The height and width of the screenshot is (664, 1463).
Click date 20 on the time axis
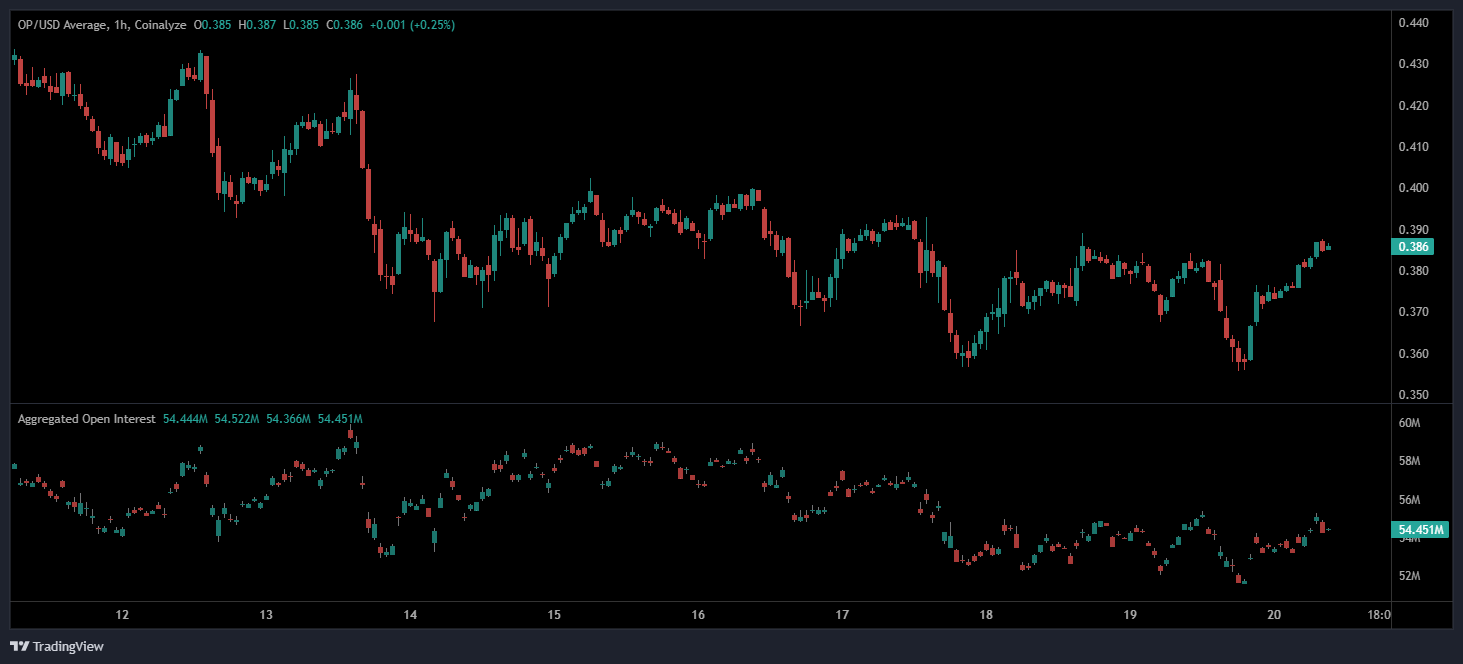[1274, 614]
